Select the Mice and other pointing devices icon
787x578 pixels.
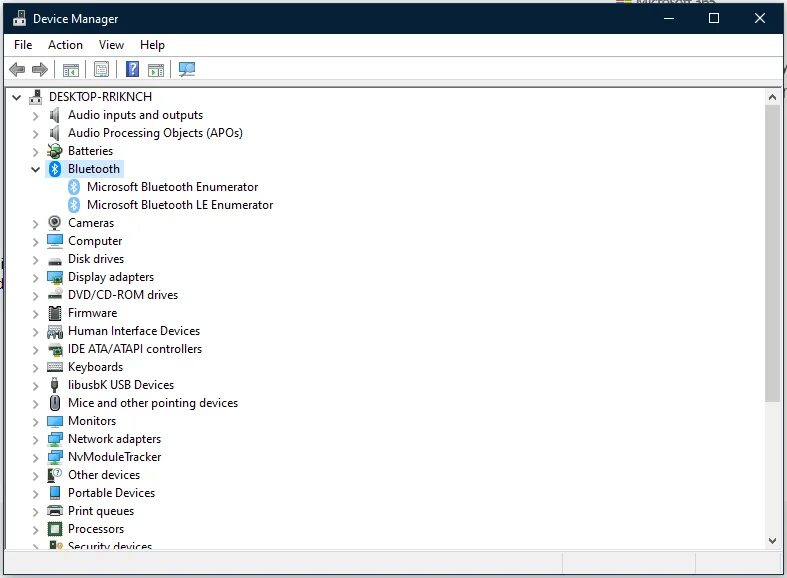[x=55, y=403]
